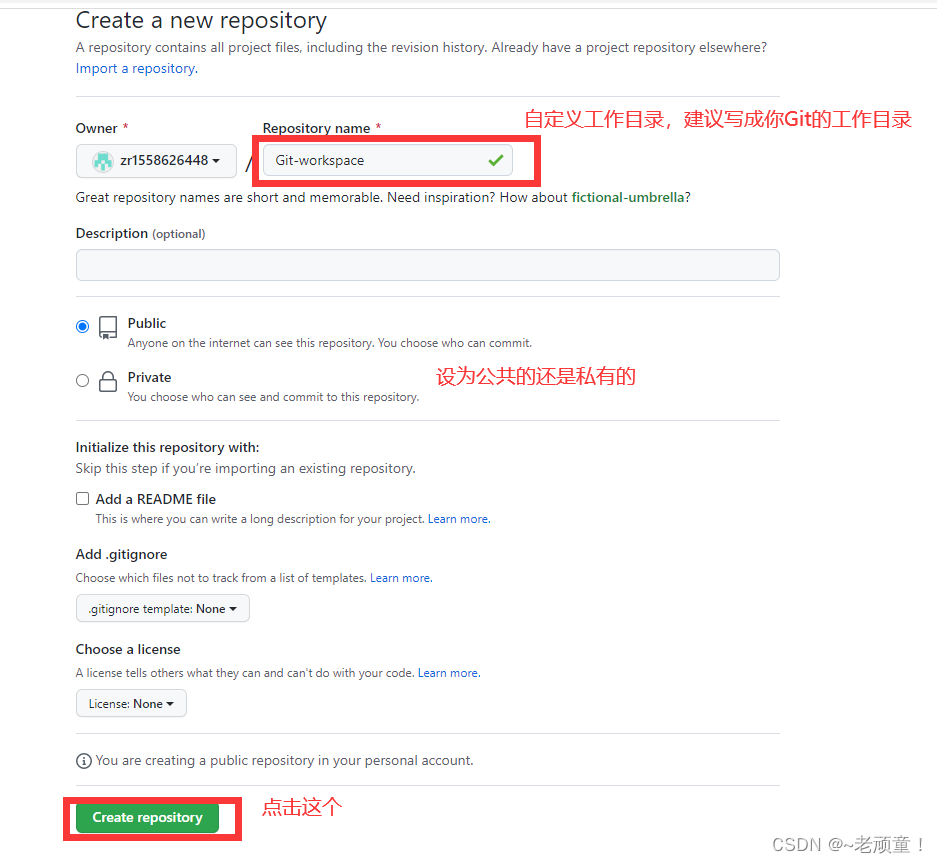Click the Repository name input field

pyautogui.click(x=388, y=160)
